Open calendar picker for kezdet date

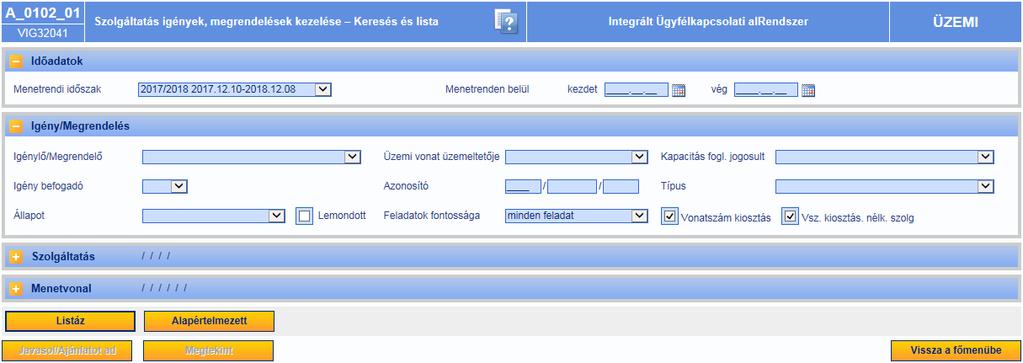tap(679, 90)
